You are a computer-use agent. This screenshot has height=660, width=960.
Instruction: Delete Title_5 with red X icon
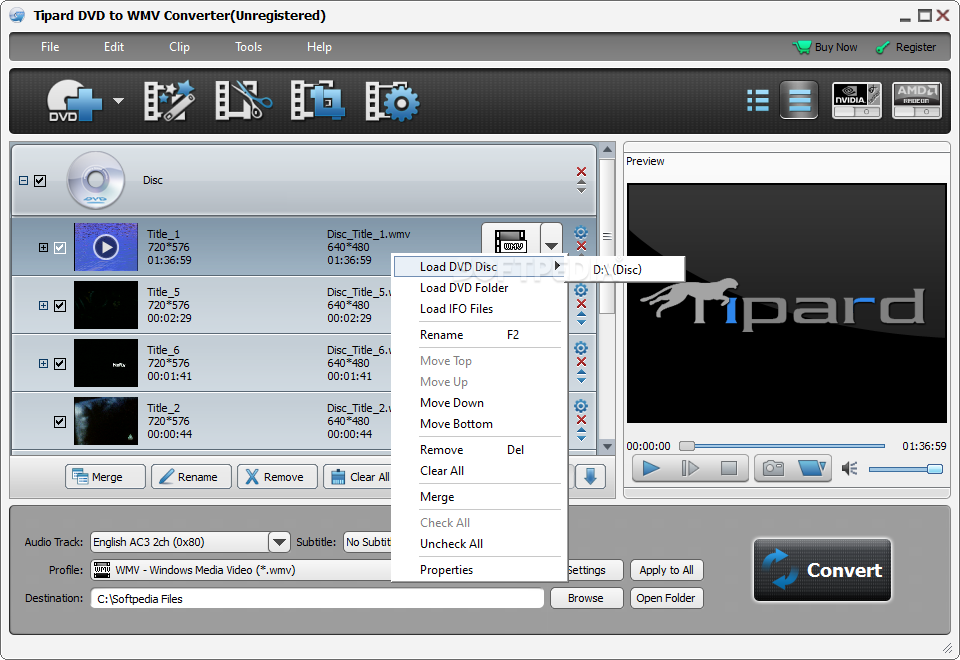point(582,304)
